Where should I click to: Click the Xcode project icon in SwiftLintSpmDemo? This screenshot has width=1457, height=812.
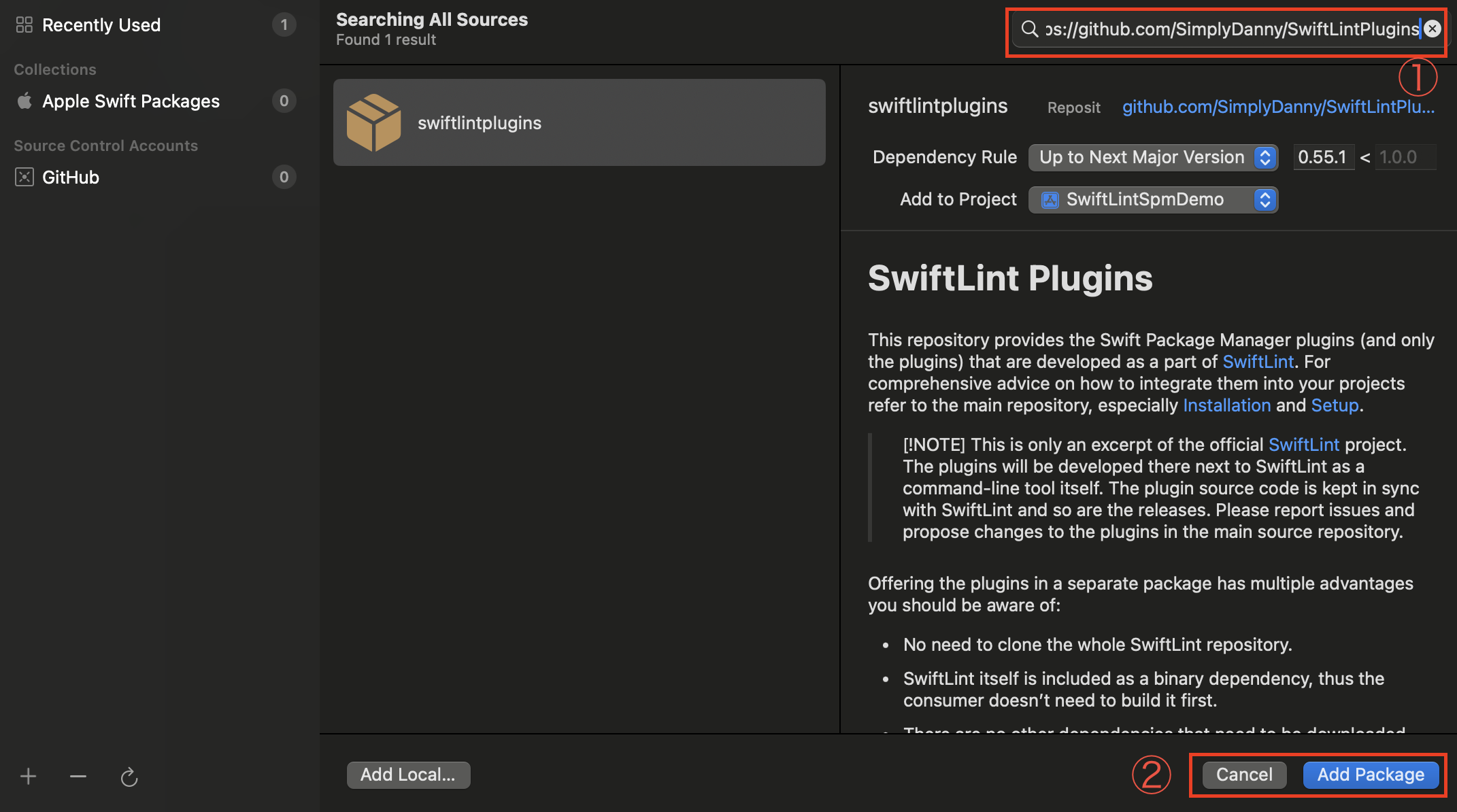pos(1050,200)
